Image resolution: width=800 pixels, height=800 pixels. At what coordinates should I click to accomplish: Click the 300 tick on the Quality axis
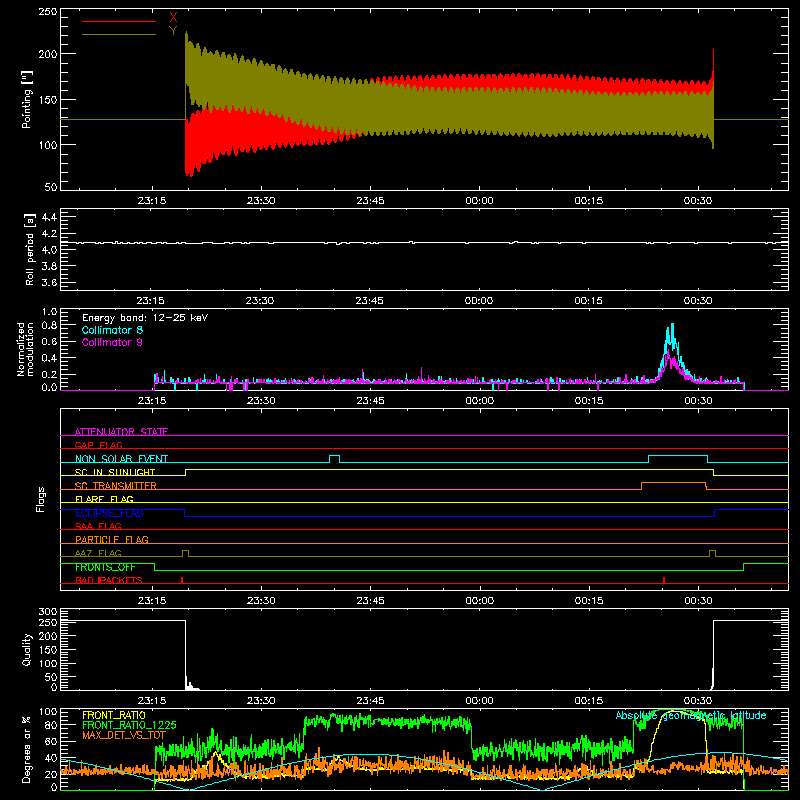(48, 612)
